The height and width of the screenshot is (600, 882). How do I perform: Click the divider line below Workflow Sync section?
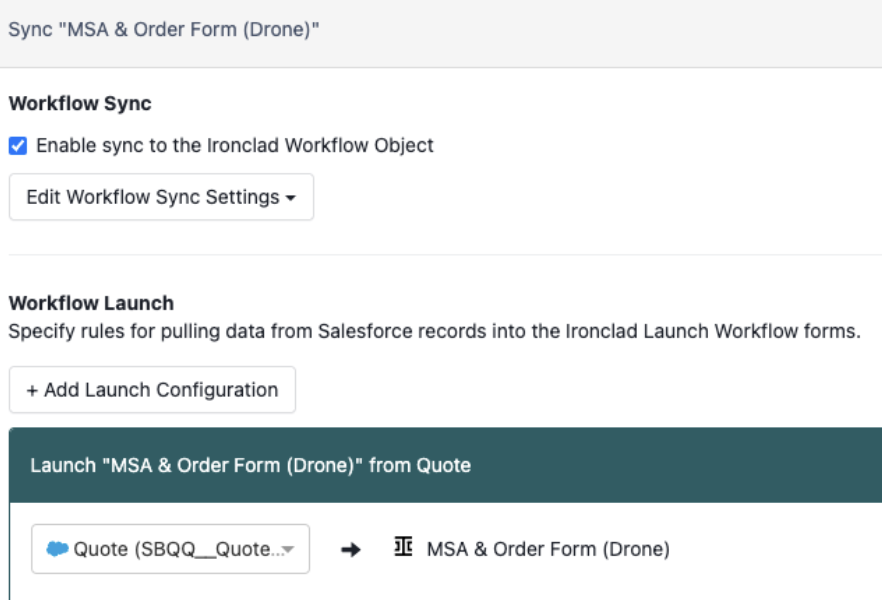point(446,255)
